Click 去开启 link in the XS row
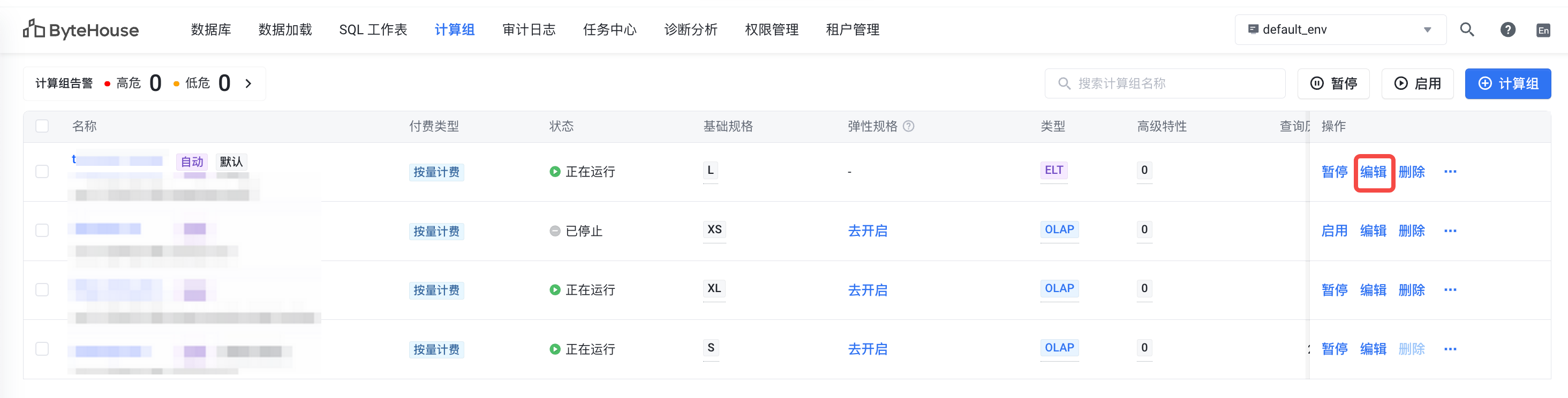The image size is (1568, 398). tap(868, 231)
